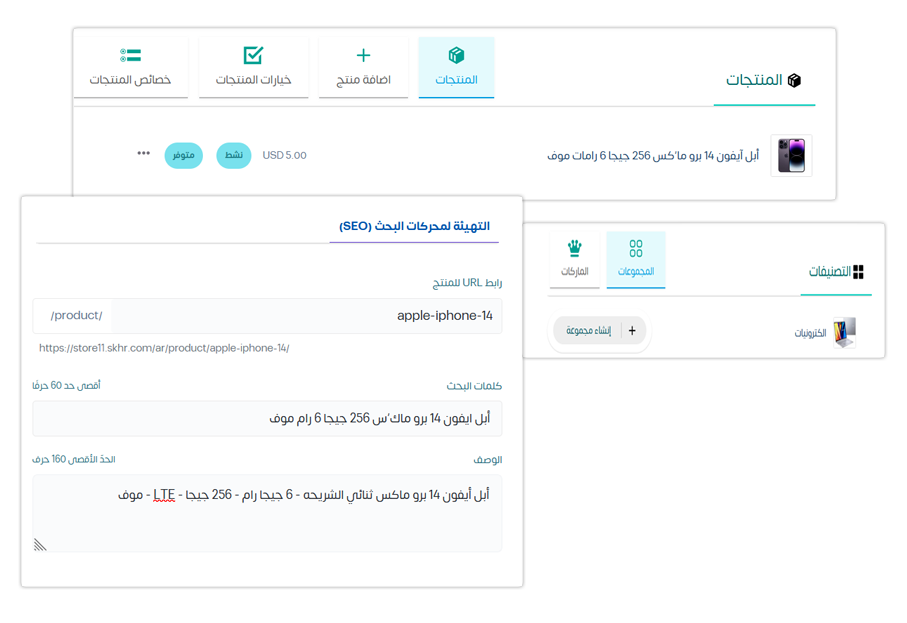Toggle the متوفر availability badge
Screen dimensions: 907x623
pyautogui.click(x=183, y=156)
